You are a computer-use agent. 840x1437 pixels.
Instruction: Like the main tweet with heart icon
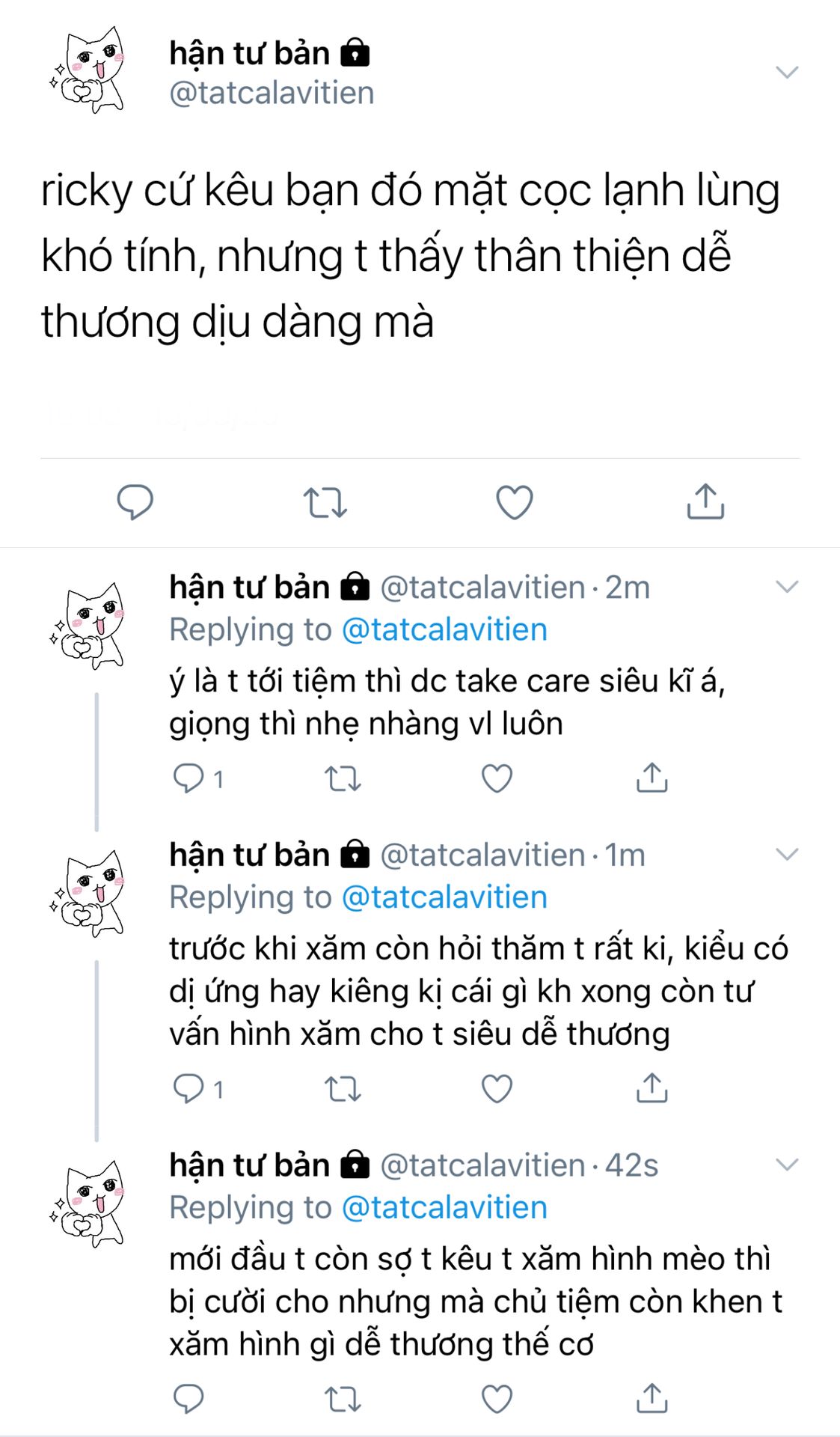515,501
